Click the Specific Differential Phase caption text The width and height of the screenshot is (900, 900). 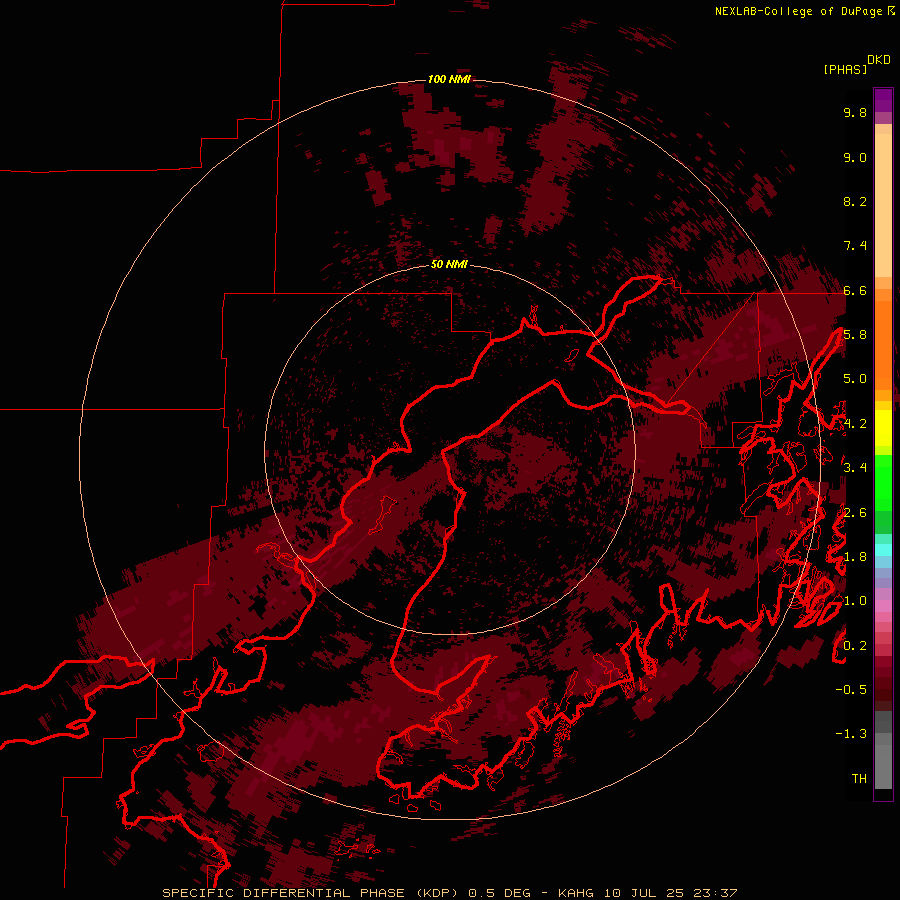point(449,893)
